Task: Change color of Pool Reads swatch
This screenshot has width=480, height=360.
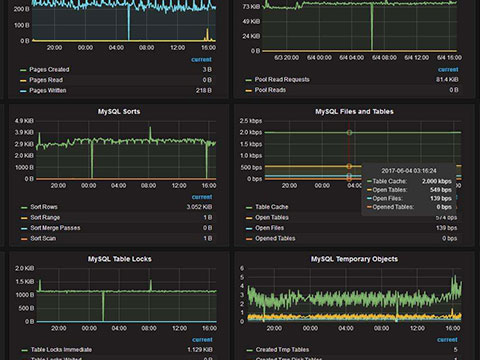Action: click(x=248, y=91)
